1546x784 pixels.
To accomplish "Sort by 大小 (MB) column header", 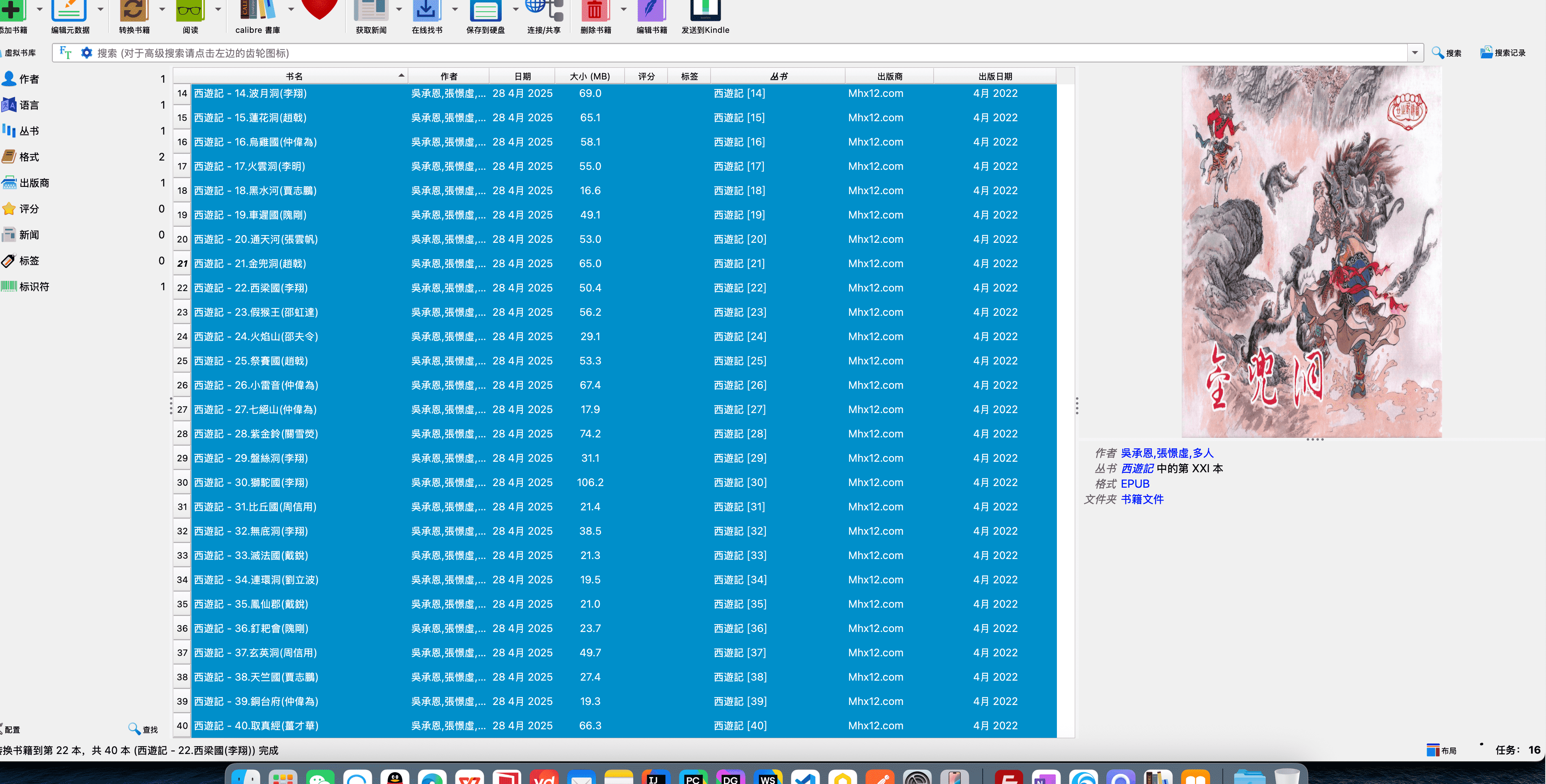I will [589, 76].
